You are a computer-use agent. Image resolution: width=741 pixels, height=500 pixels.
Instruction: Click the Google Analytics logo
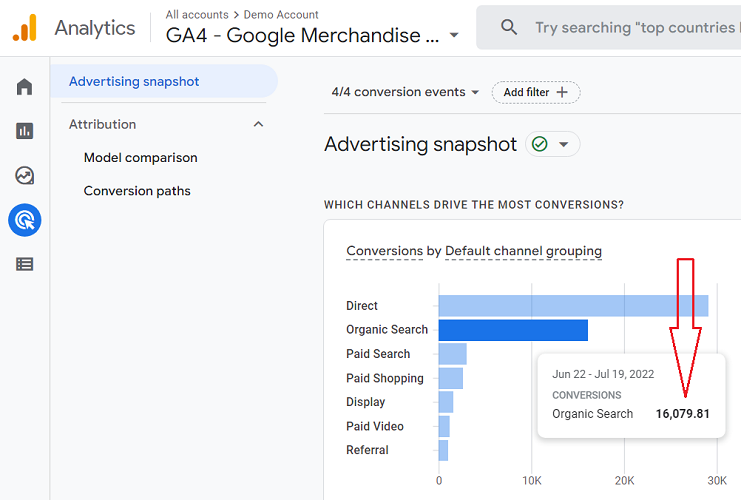[25, 27]
